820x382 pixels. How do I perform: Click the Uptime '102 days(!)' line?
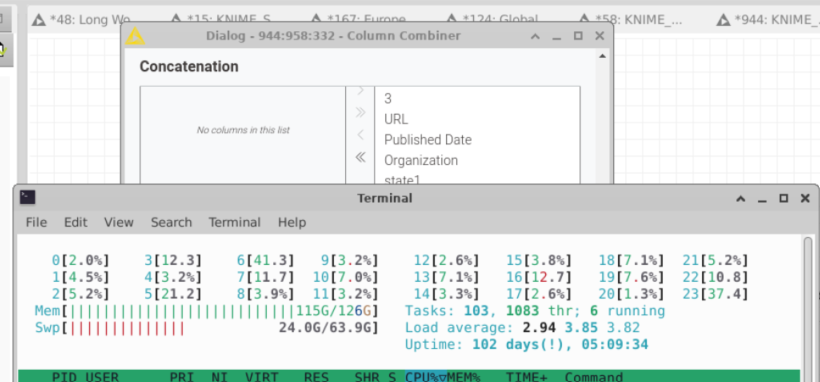526,345
